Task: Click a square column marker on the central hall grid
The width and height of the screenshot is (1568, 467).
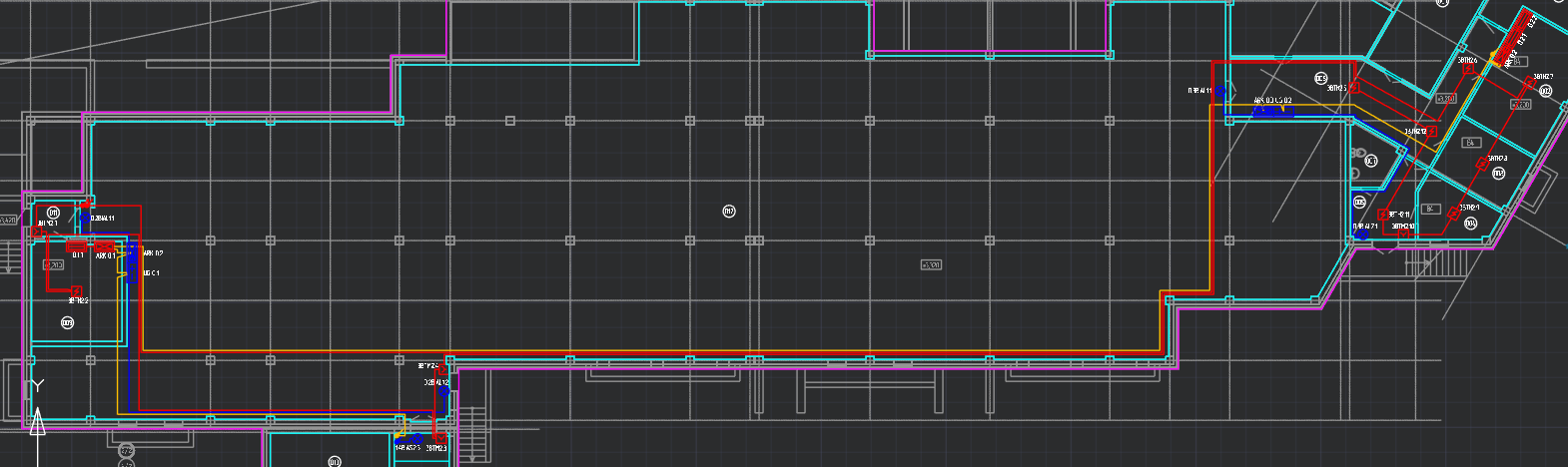Action: [x=570, y=240]
